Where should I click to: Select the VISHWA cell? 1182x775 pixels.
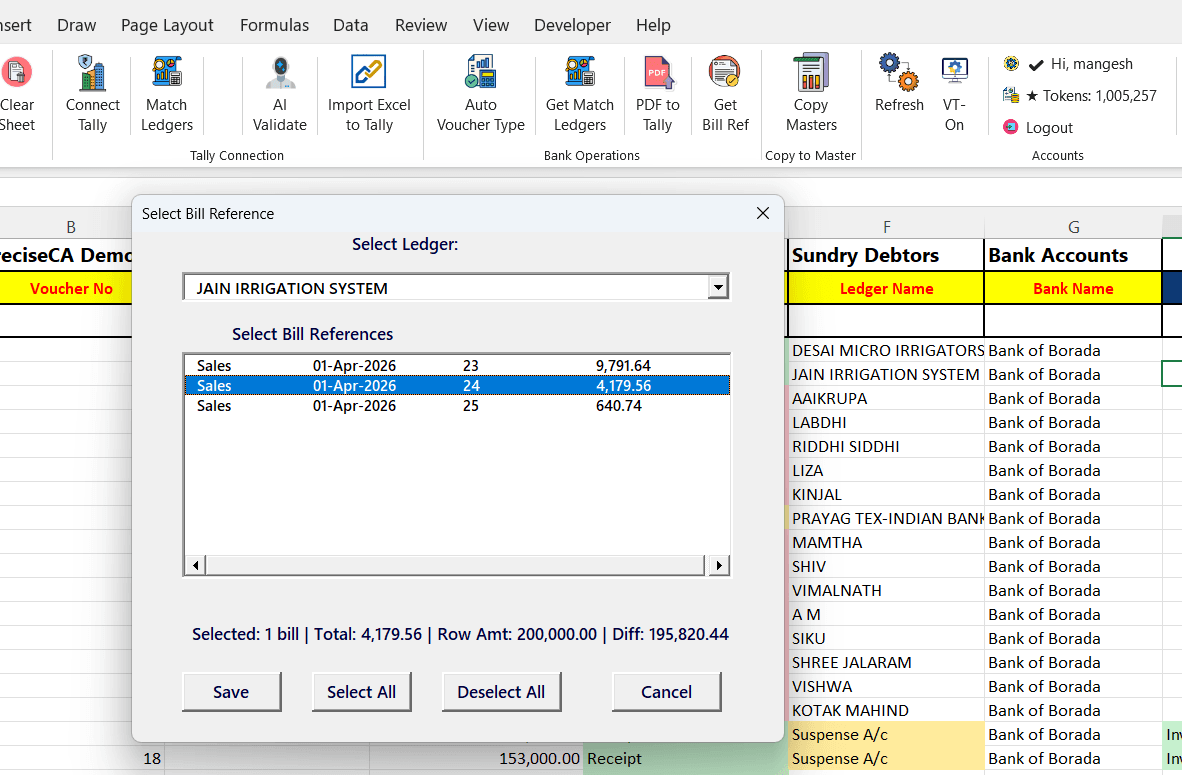(x=886, y=687)
